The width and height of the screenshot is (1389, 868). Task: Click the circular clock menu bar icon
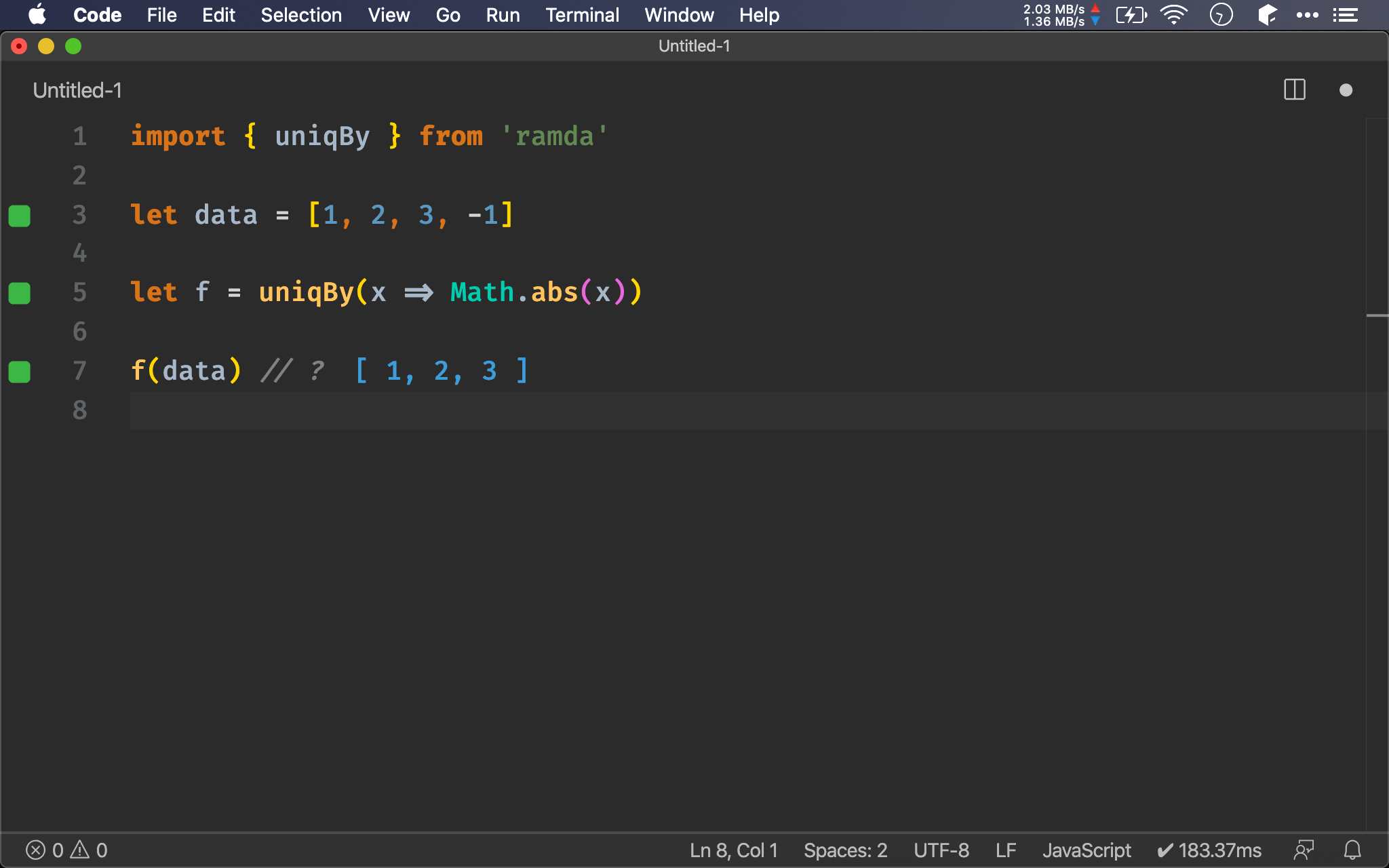click(1221, 15)
